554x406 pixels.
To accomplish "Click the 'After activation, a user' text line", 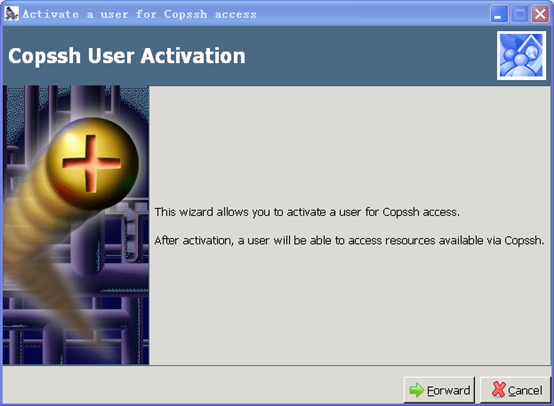I will (349, 241).
